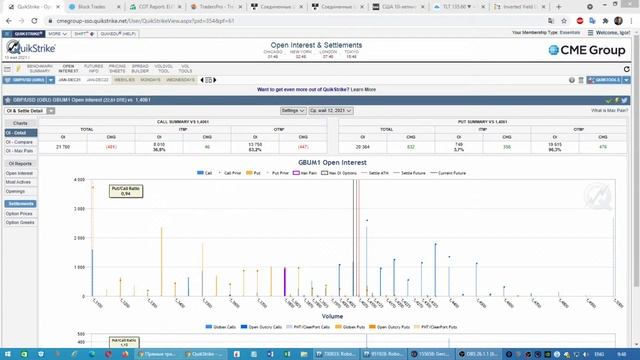
Task: Select the Mondays expiration tab
Action: [x=151, y=80]
